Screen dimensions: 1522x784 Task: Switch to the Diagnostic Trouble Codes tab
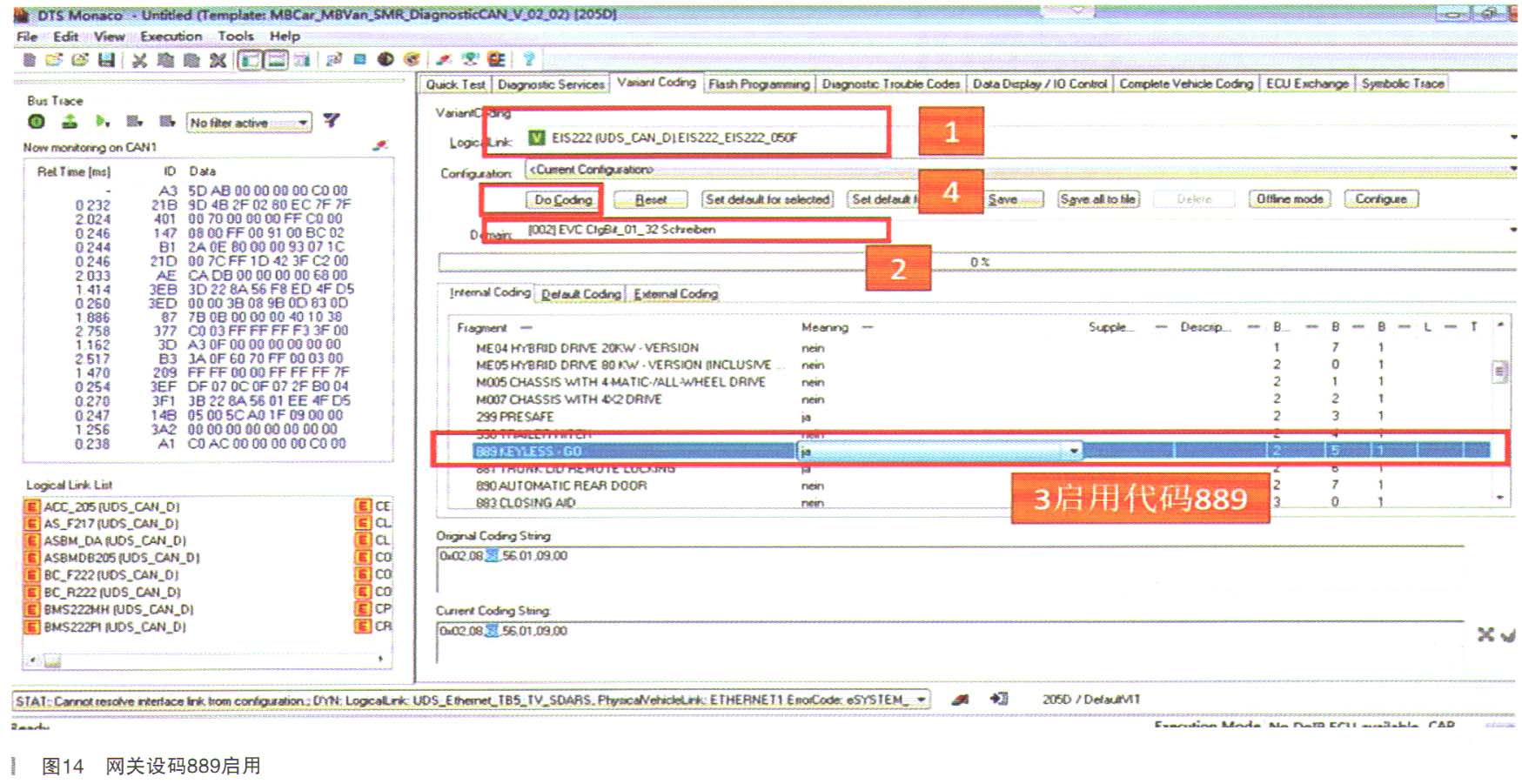pyautogui.click(x=891, y=84)
